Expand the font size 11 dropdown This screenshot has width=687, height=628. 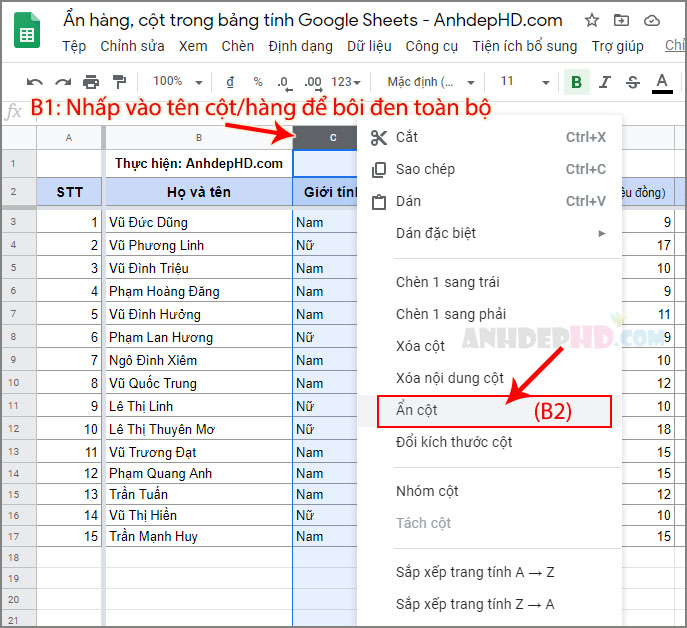click(x=525, y=82)
